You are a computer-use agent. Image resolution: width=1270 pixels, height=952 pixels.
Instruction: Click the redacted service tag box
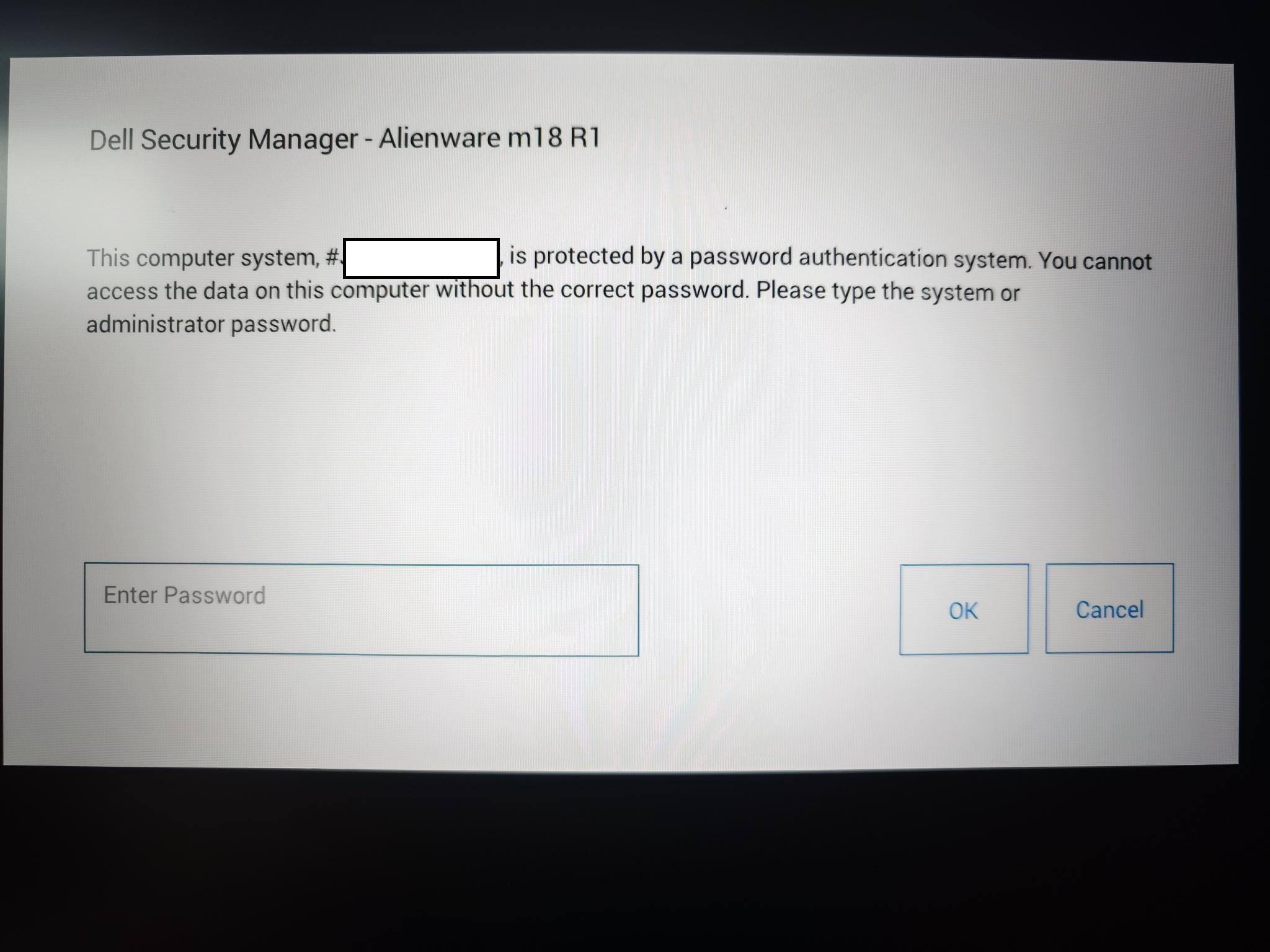[421, 258]
